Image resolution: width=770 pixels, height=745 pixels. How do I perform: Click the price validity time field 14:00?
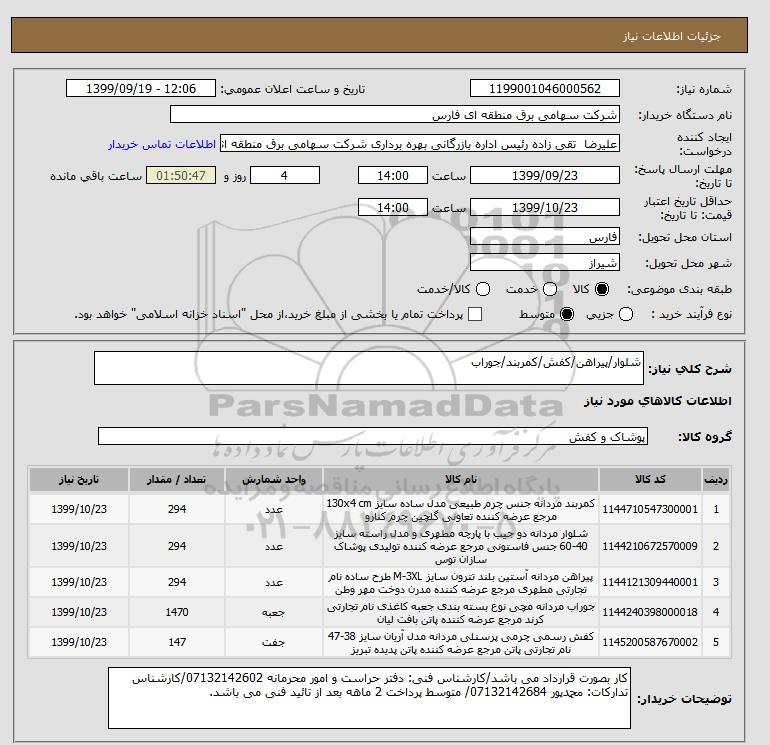393,207
